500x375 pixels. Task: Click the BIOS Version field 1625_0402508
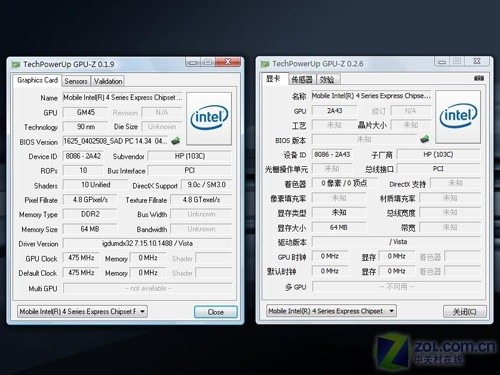click(x=116, y=141)
